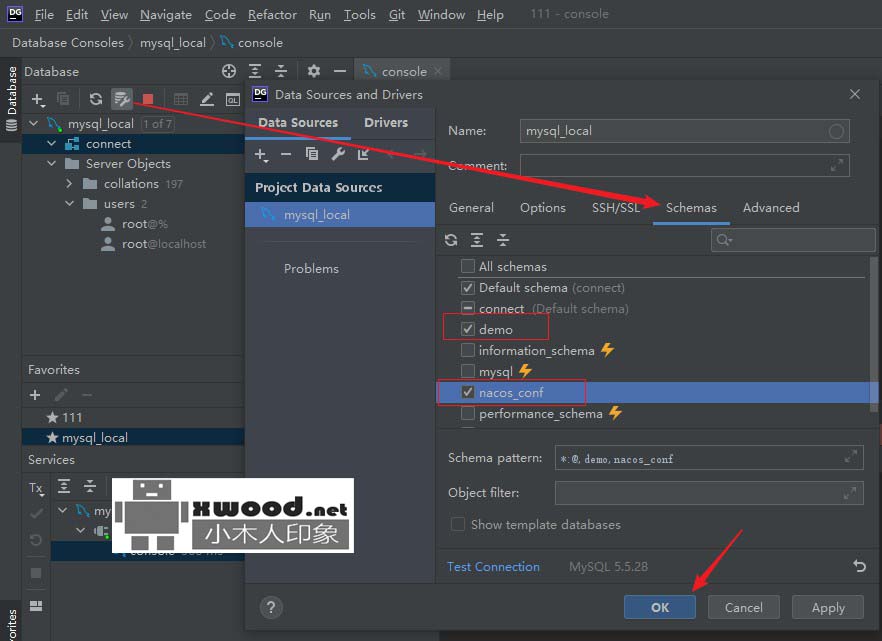This screenshot has width=882, height=641.
Task: Toggle the connect schema checkbox
Action: pyautogui.click(x=467, y=308)
